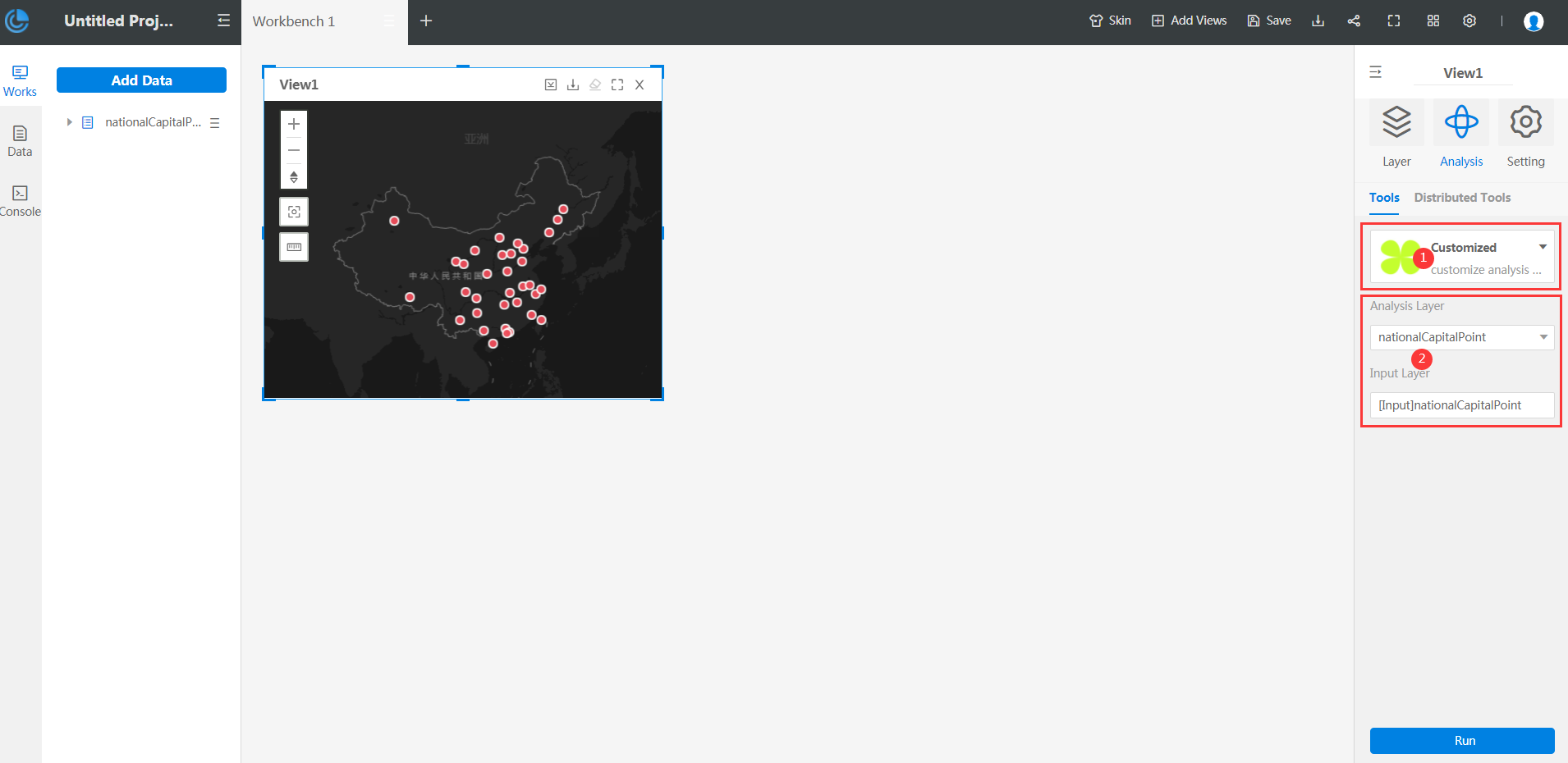Expand the nationalCapitalPoint tree node
The width and height of the screenshot is (1568, 763).
(x=70, y=122)
